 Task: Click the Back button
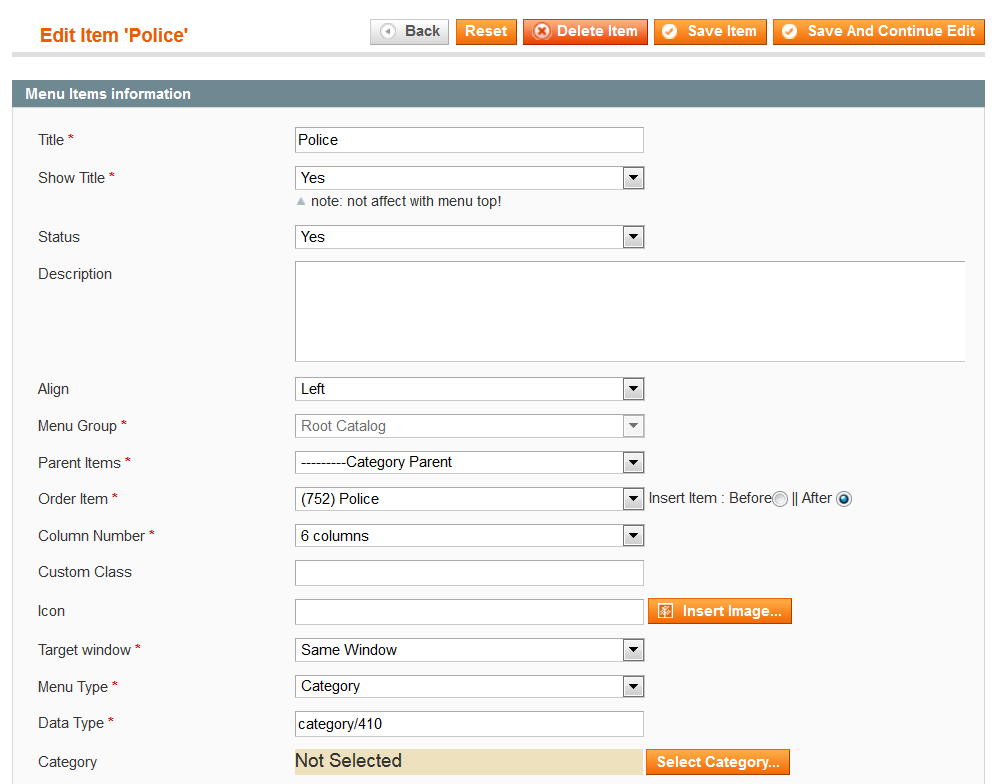coord(409,31)
